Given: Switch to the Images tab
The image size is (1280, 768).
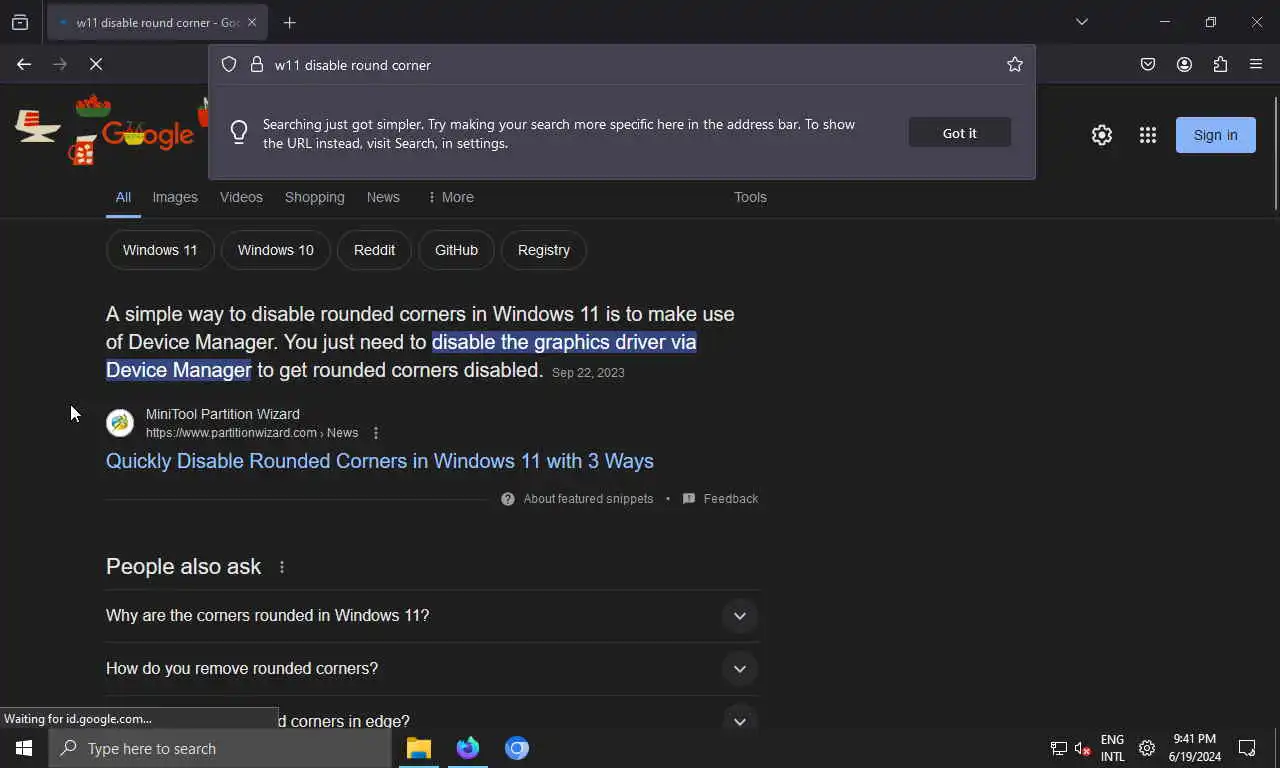Looking at the screenshot, I should [175, 197].
